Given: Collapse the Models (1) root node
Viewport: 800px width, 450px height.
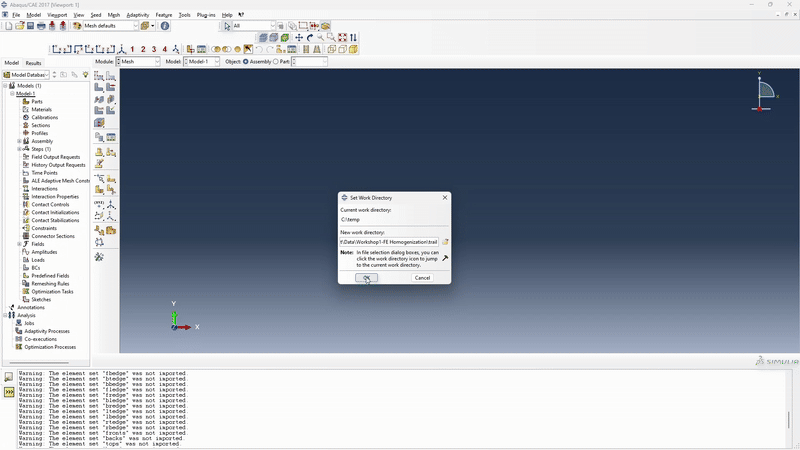Looking at the screenshot, I should point(5,86).
